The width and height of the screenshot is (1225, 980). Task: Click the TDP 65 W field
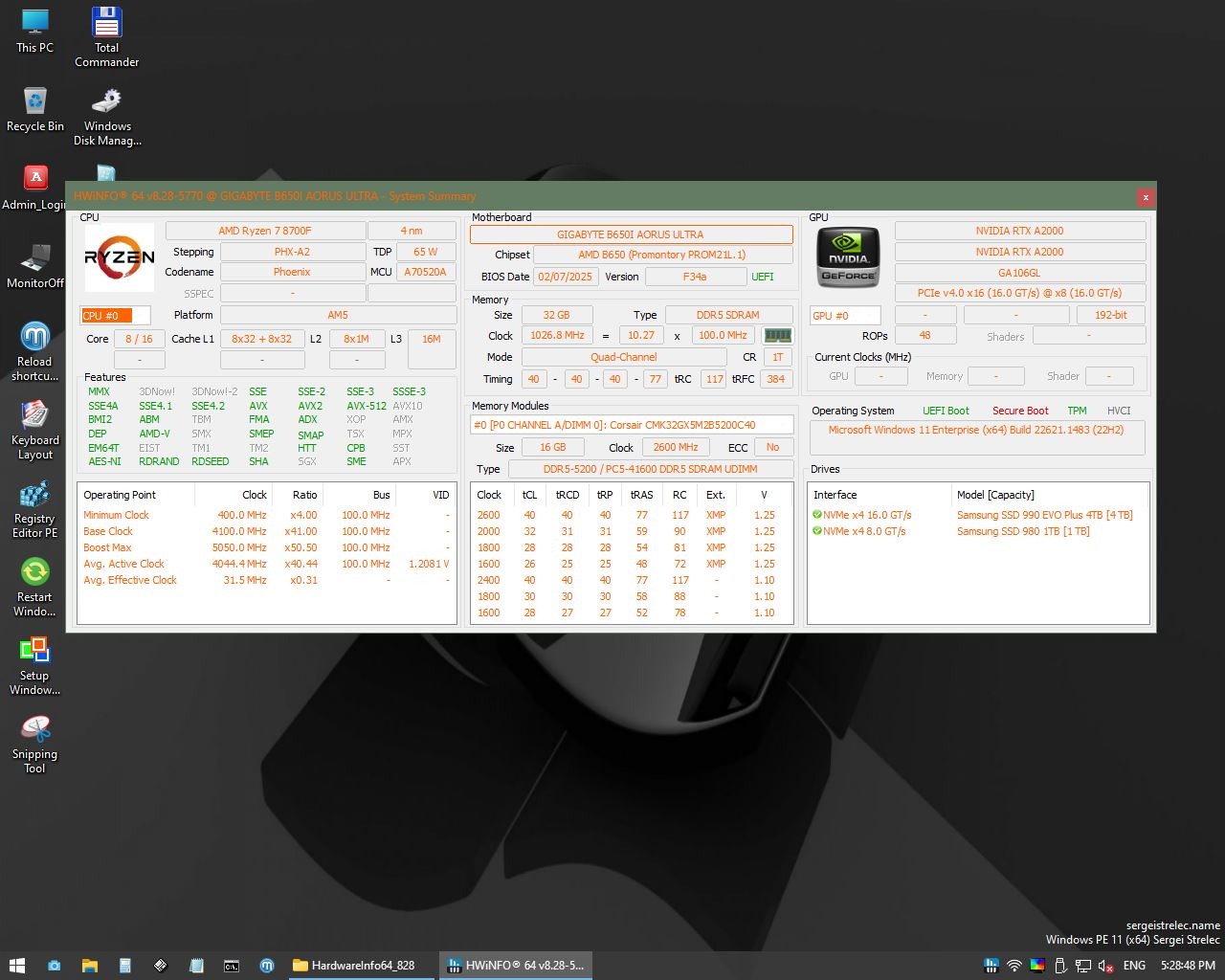(x=426, y=252)
